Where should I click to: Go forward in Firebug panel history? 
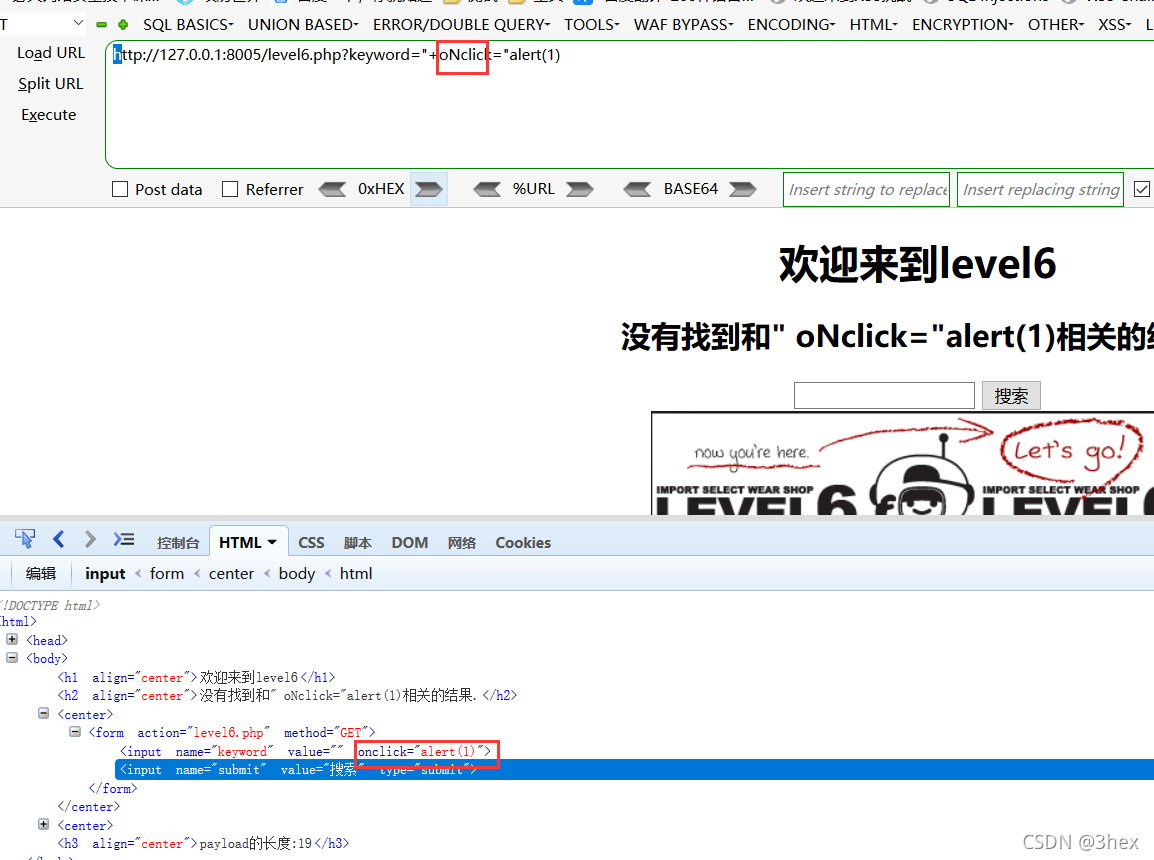pos(90,539)
